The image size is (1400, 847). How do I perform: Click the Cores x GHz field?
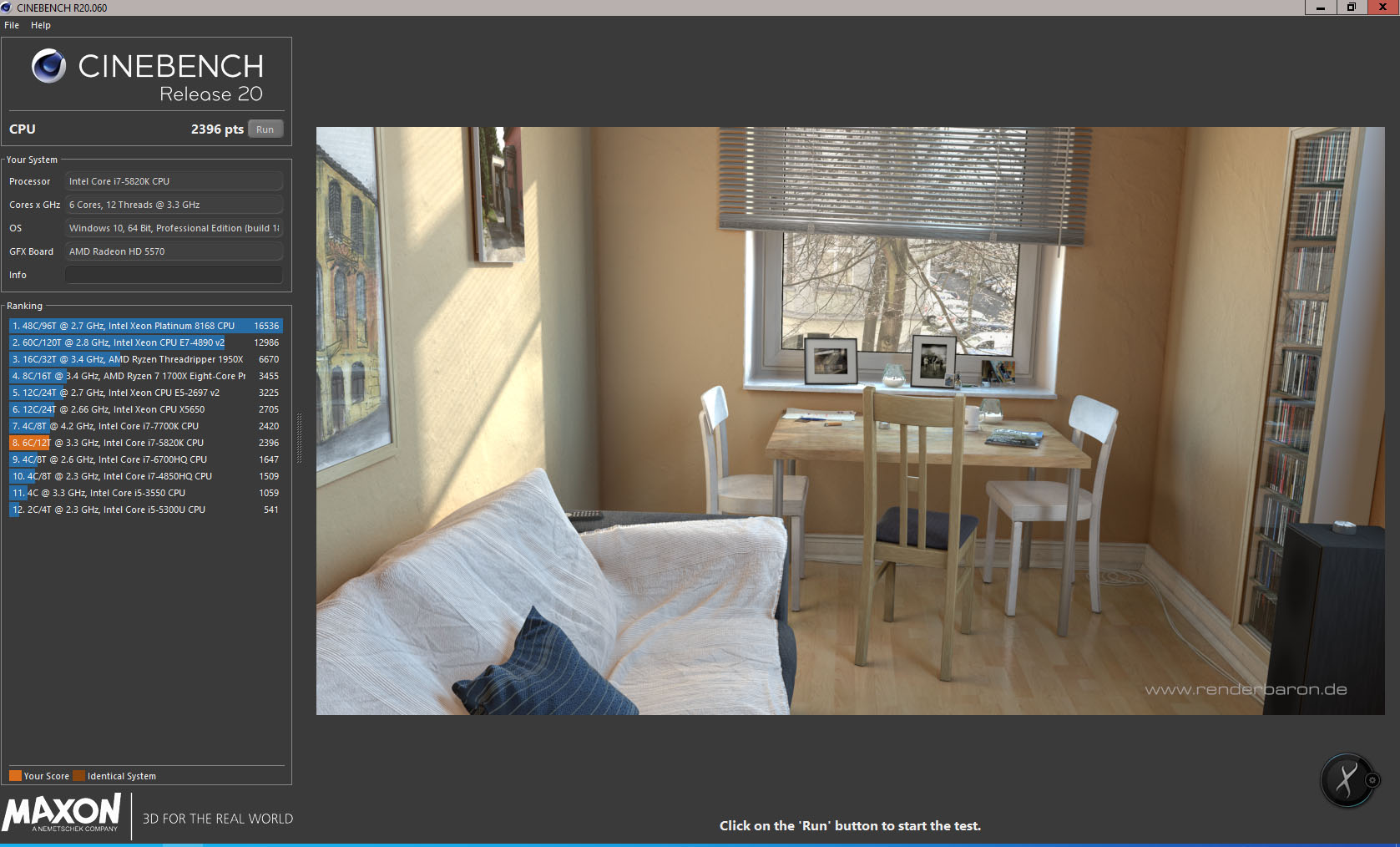pyautogui.click(x=174, y=205)
